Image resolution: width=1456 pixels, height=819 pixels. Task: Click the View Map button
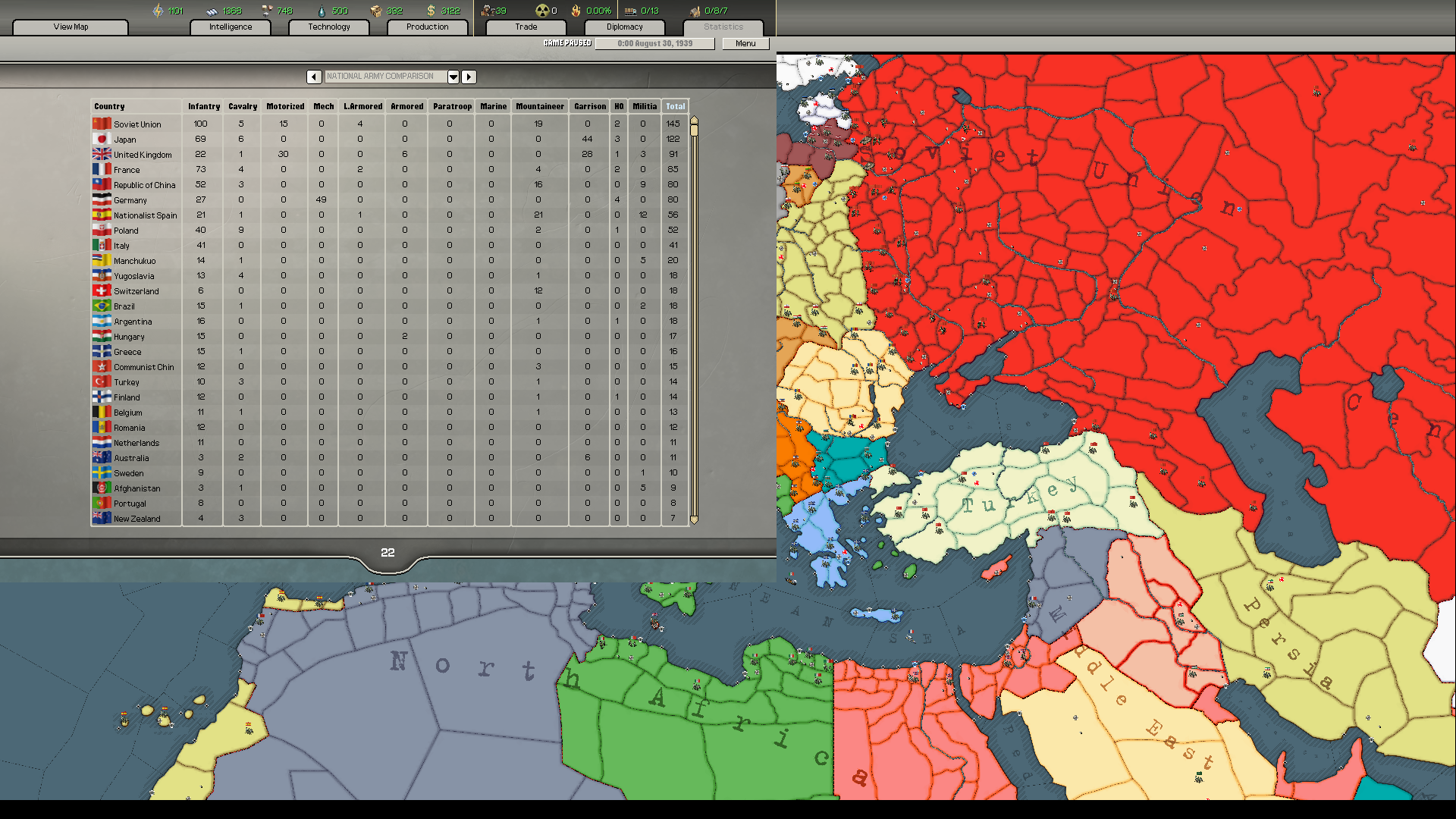70,27
